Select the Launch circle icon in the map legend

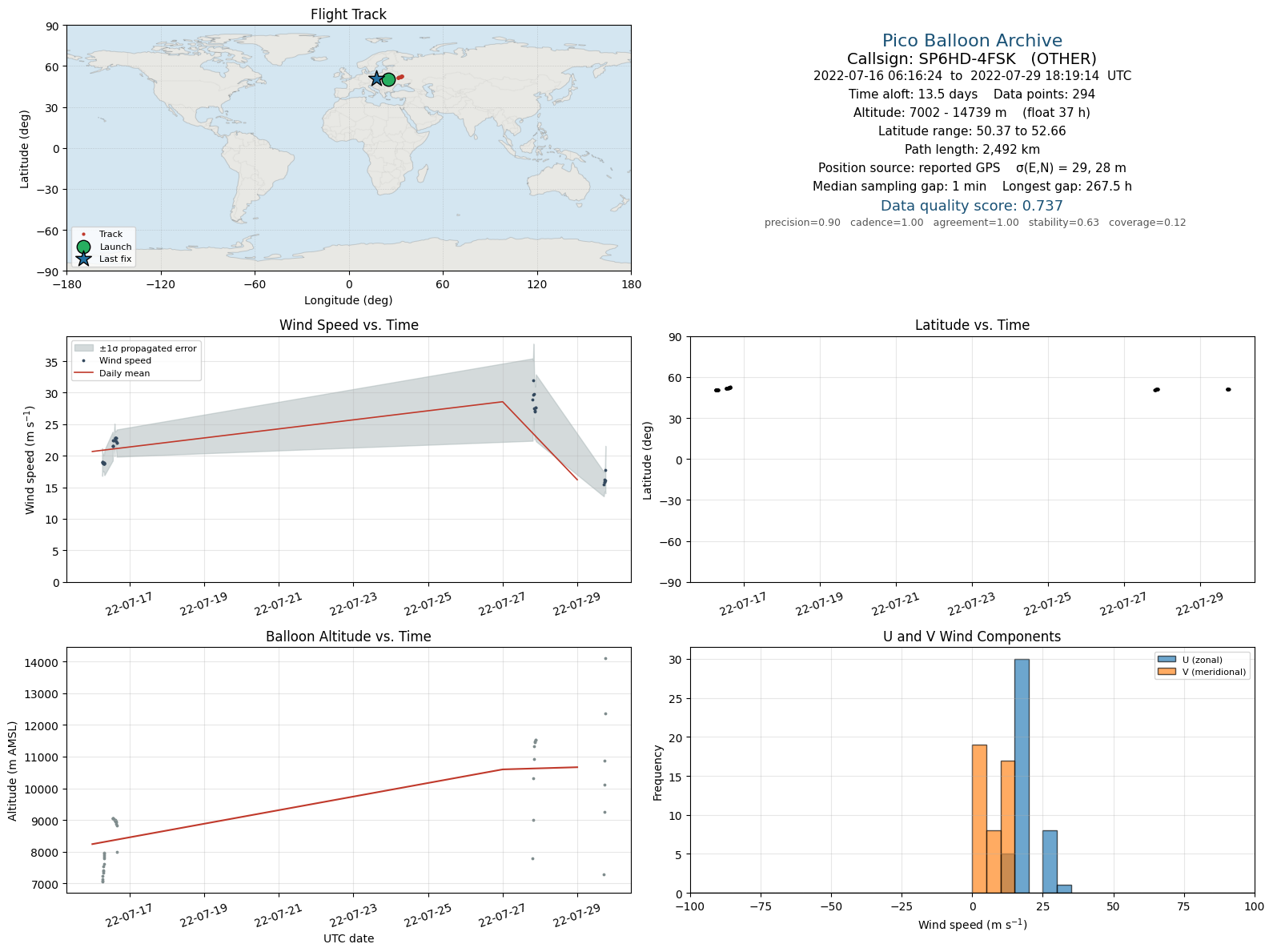83,247
